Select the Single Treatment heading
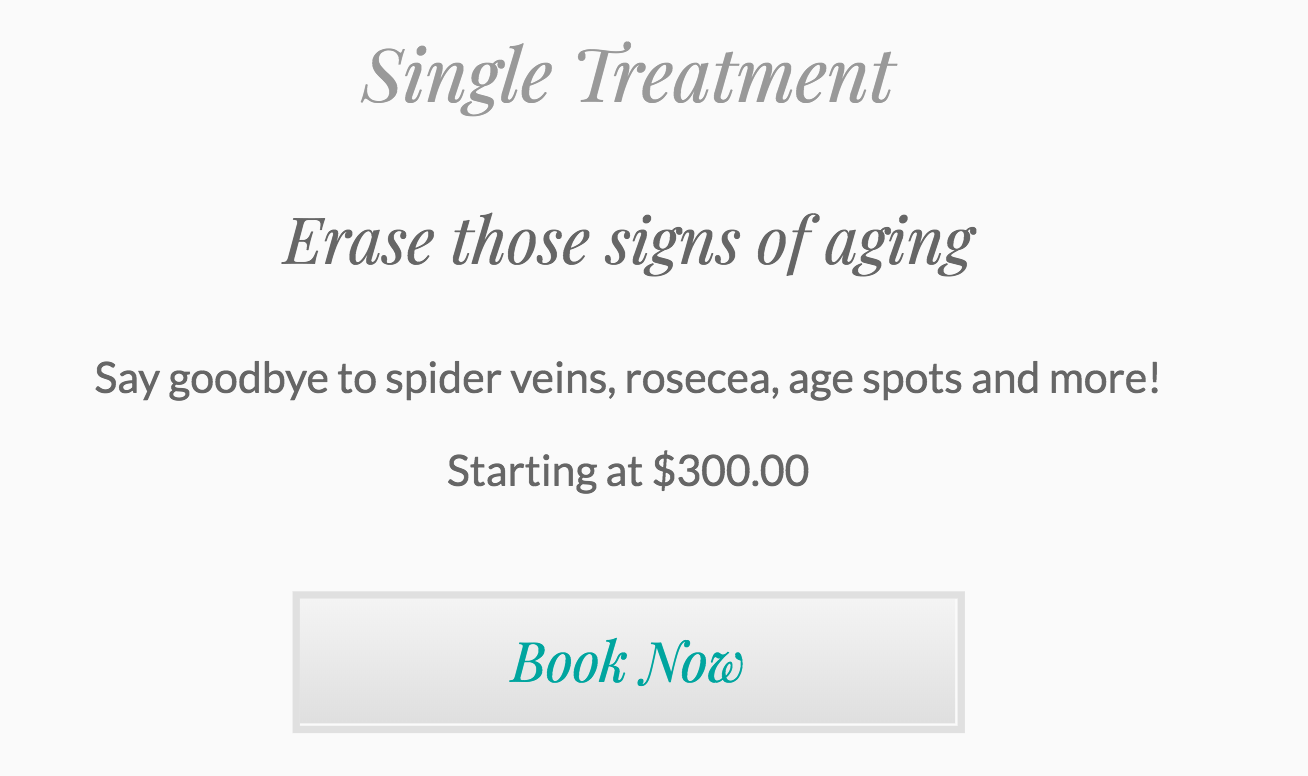The width and height of the screenshot is (1308, 776). click(x=628, y=76)
